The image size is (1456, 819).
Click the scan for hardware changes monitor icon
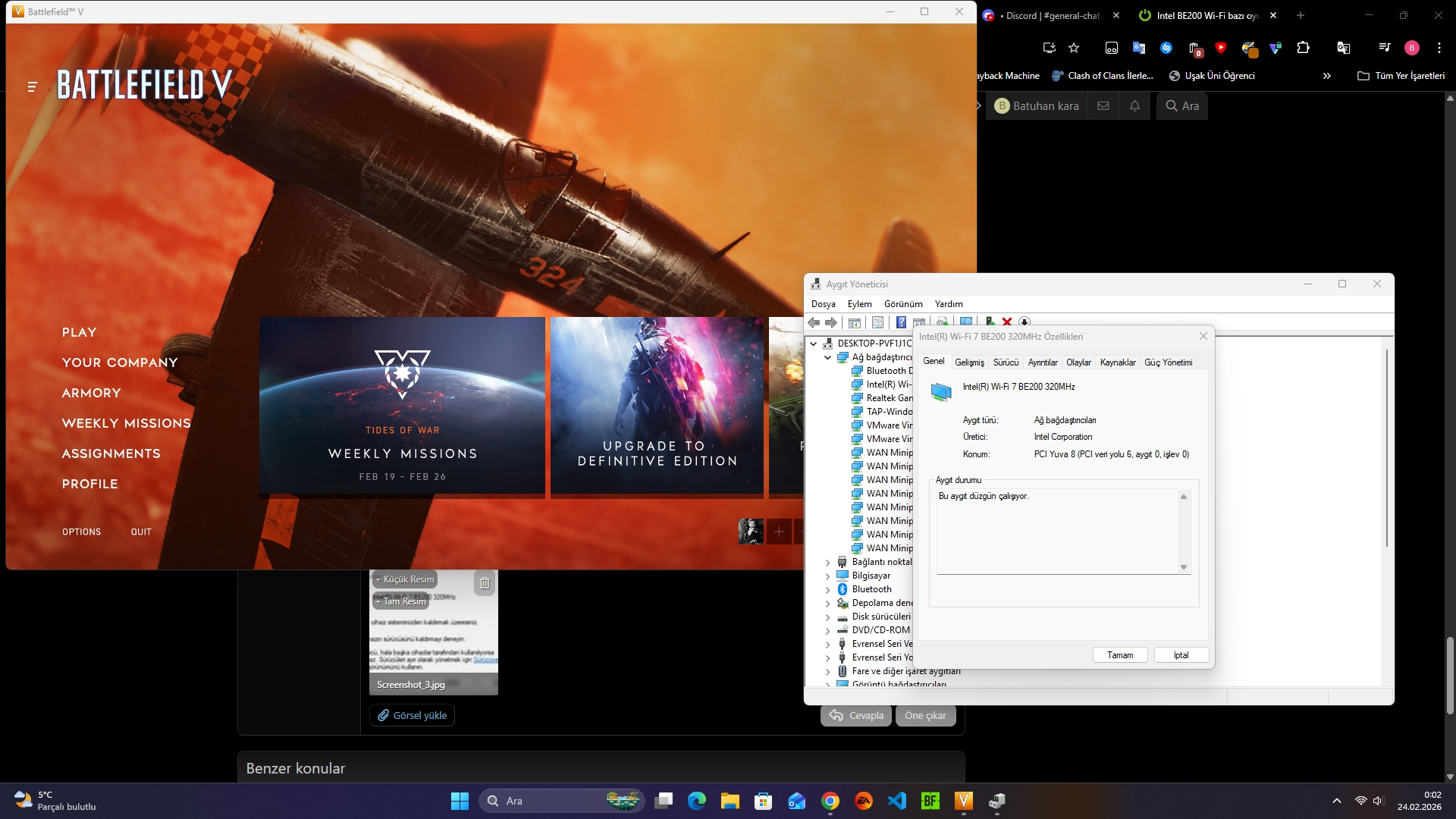coord(966,322)
